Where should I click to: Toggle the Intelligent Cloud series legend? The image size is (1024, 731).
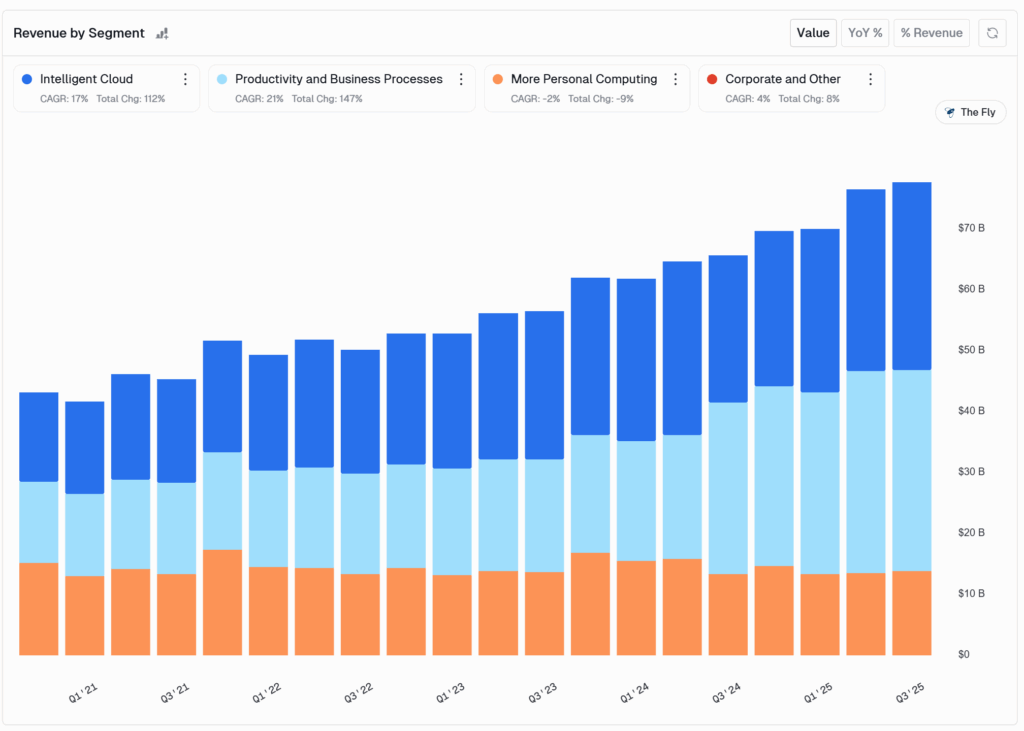coord(86,79)
